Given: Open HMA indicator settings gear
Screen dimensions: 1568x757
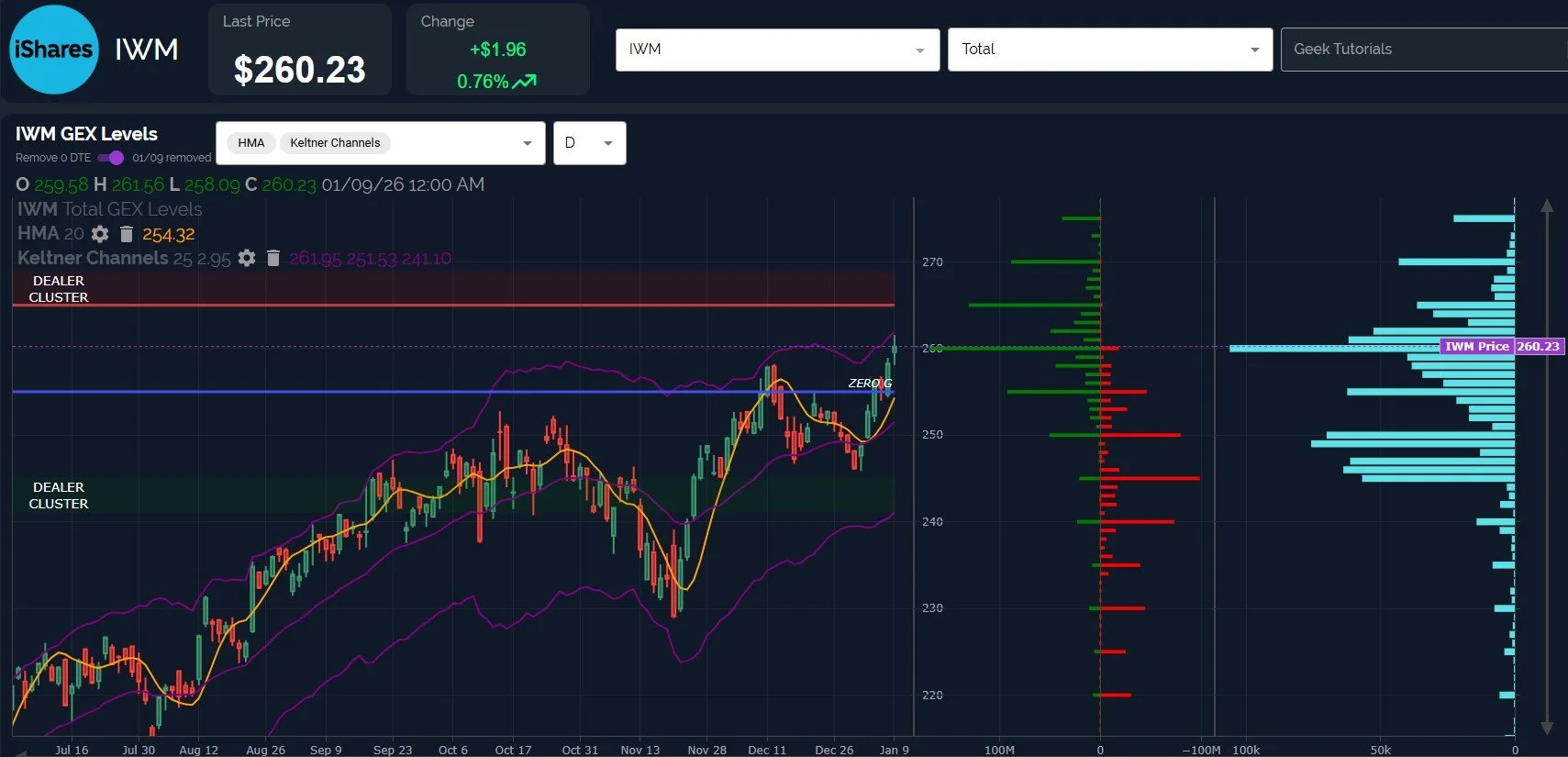Looking at the screenshot, I should point(100,234).
